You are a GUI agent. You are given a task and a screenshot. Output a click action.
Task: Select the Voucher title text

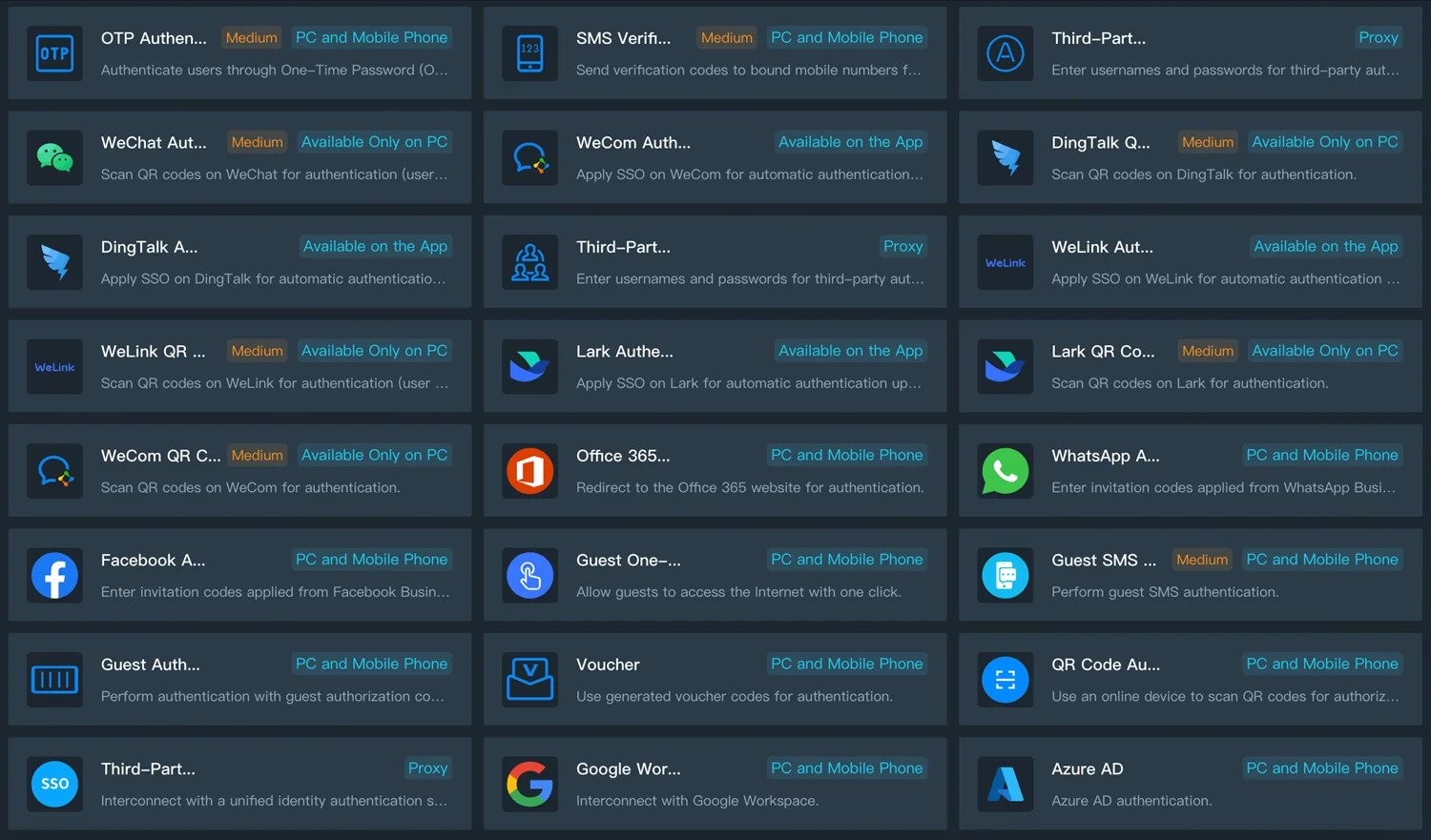click(608, 665)
